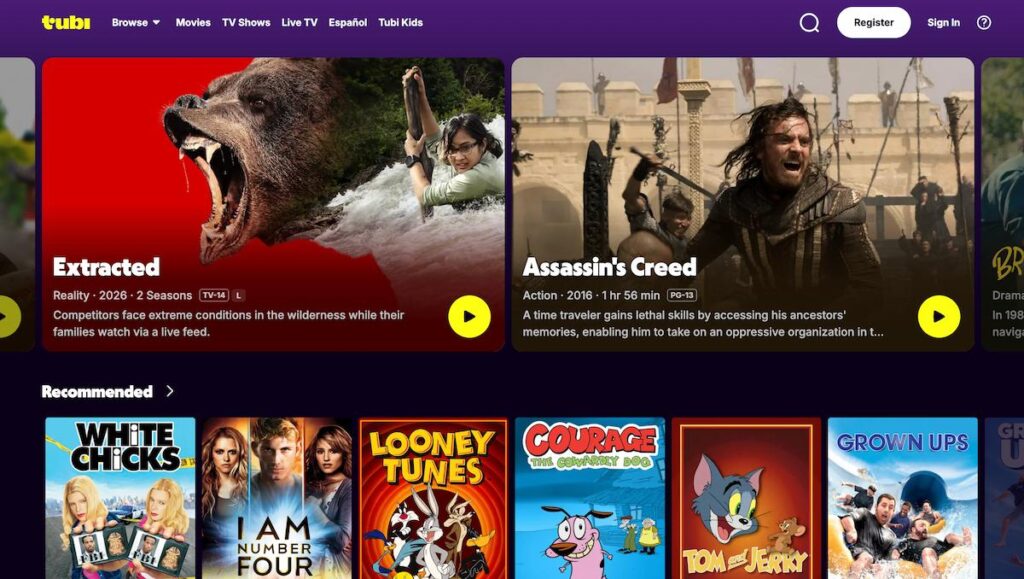Expand Recommended row with chevron arrow
This screenshot has width=1024, height=579.
click(170, 391)
